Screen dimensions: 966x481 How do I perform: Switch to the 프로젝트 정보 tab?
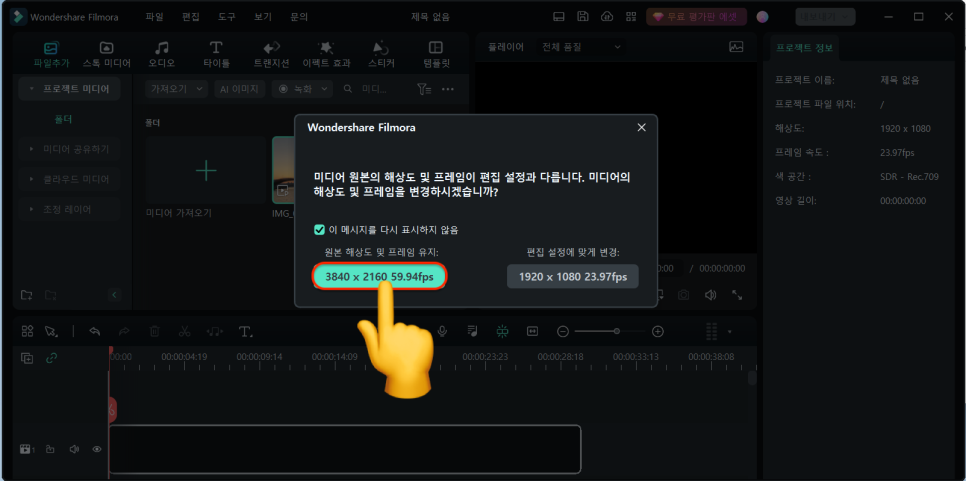[804, 47]
